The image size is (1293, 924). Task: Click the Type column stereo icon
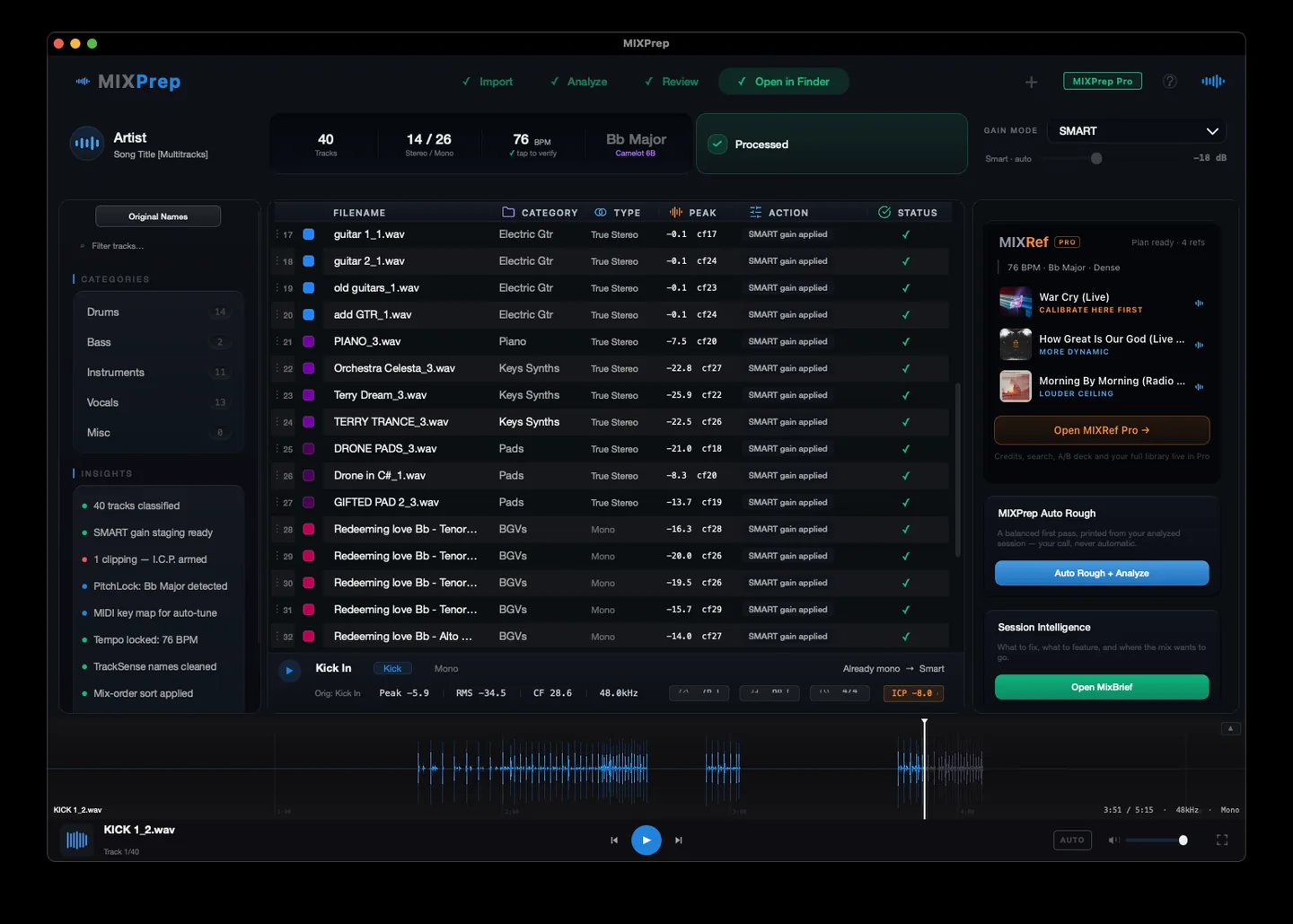coord(601,213)
